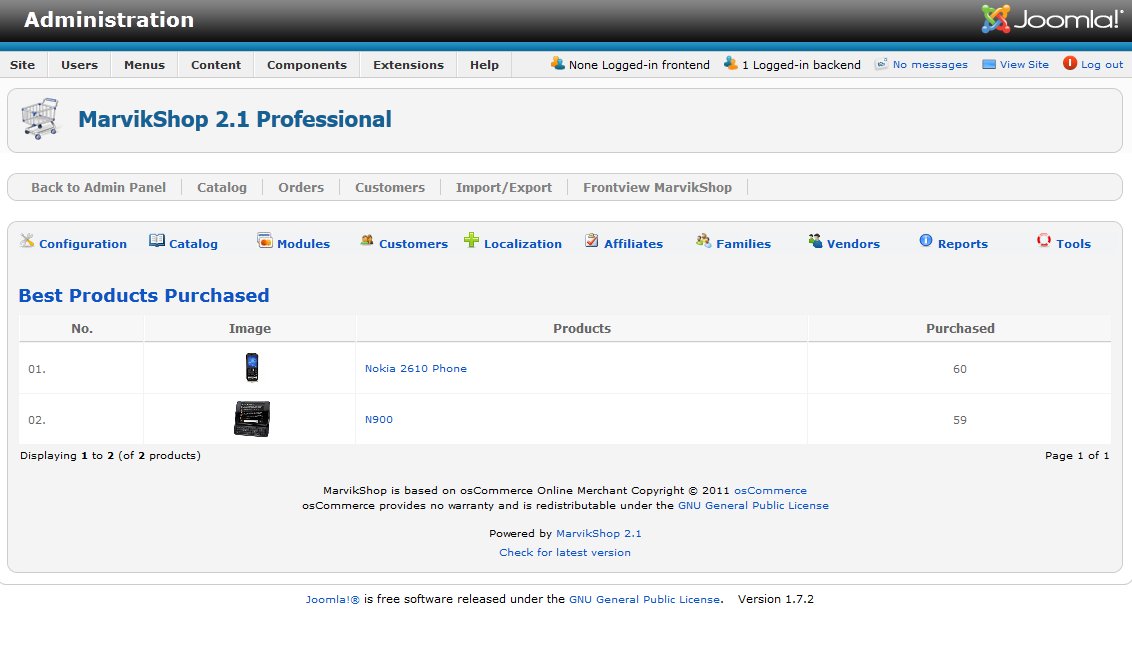Click the Log out link
The width and height of the screenshot is (1132, 665).
click(1102, 65)
